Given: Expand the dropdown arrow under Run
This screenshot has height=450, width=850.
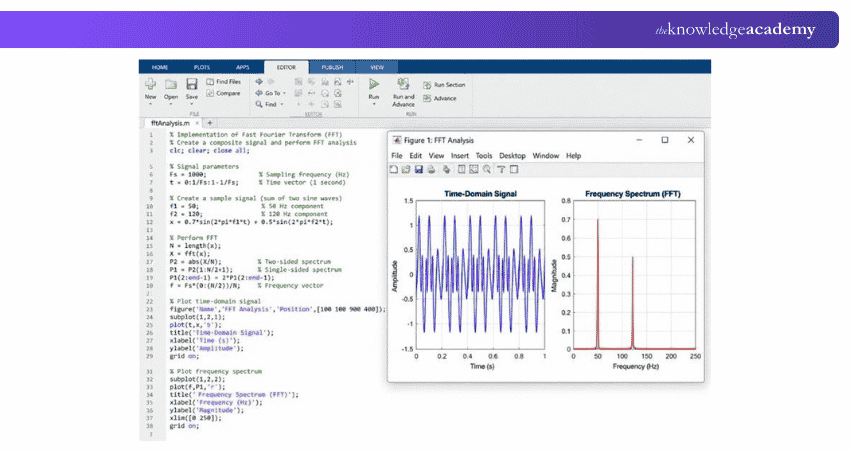Looking at the screenshot, I should [374, 104].
